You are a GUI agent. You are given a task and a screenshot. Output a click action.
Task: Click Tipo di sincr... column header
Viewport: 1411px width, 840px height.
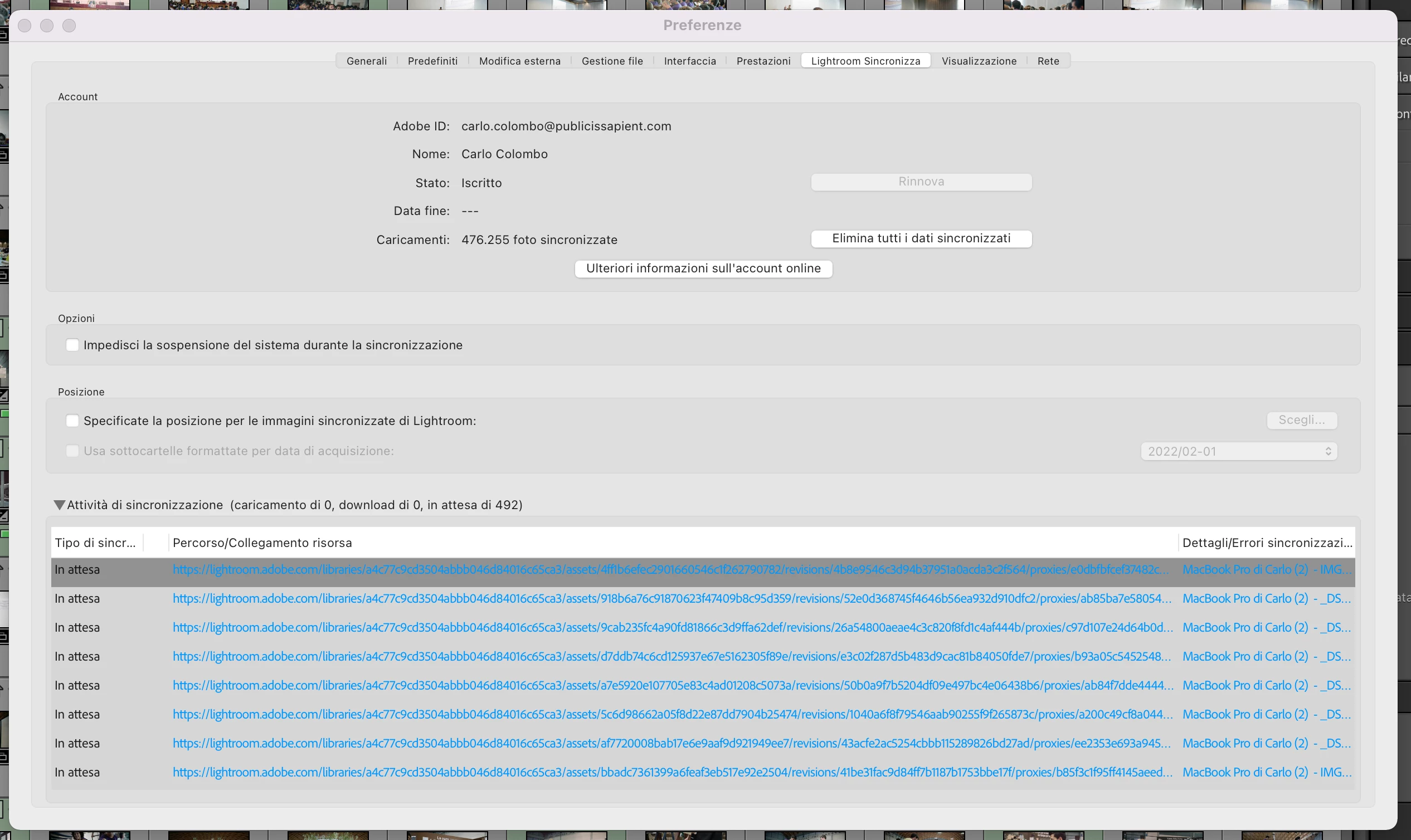tap(95, 543)
